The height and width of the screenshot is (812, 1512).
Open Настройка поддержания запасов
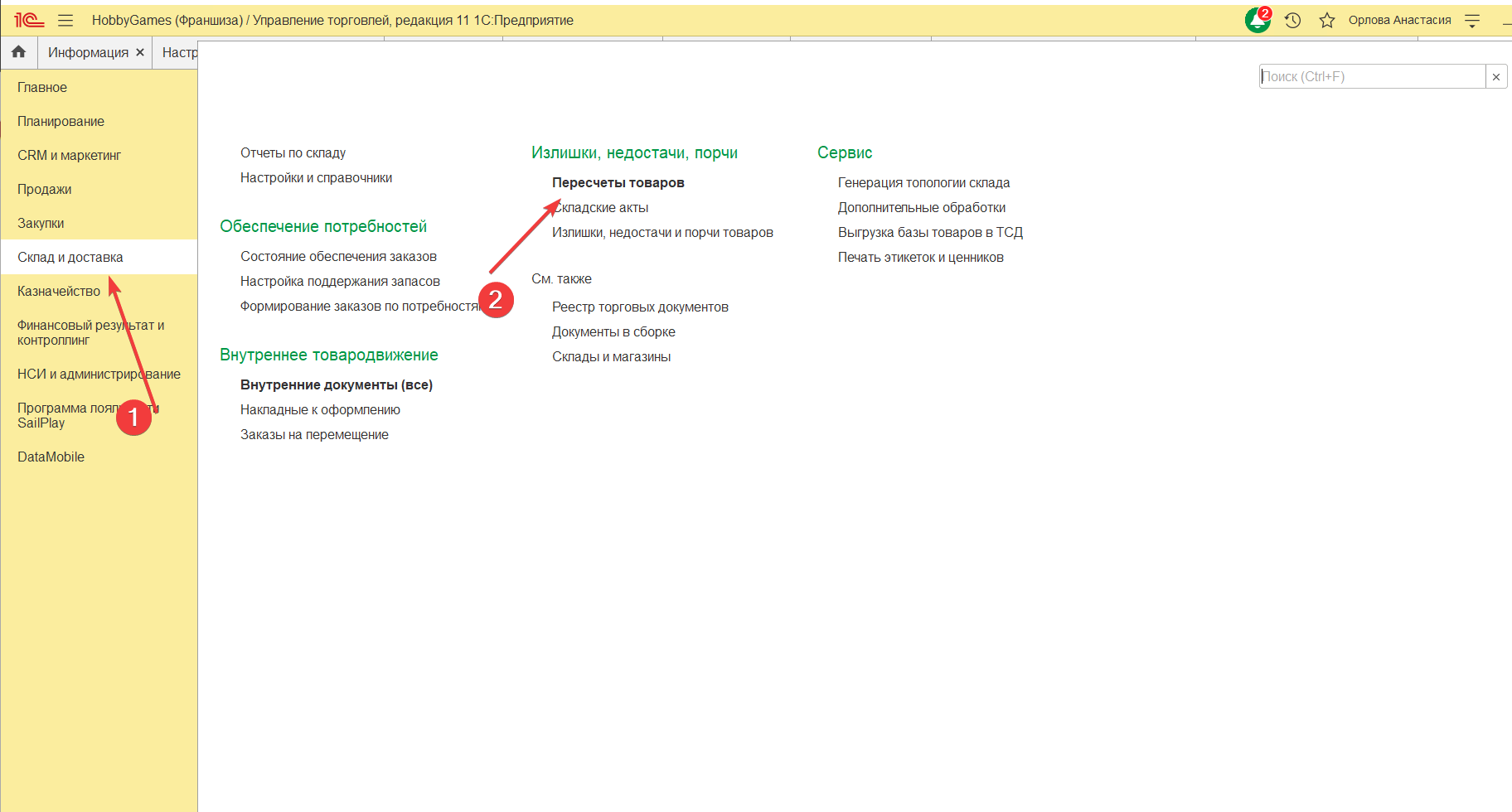click(340, 281)
